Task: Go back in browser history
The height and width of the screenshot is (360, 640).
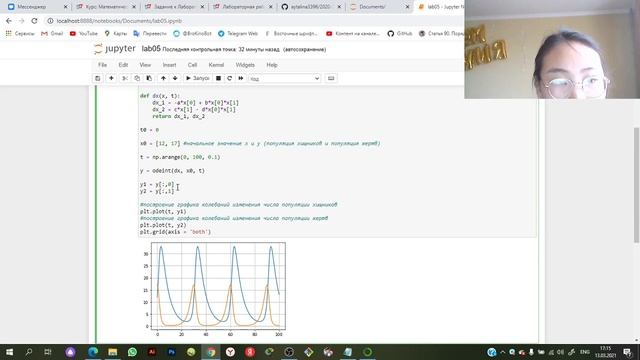Action: point(9,21)
